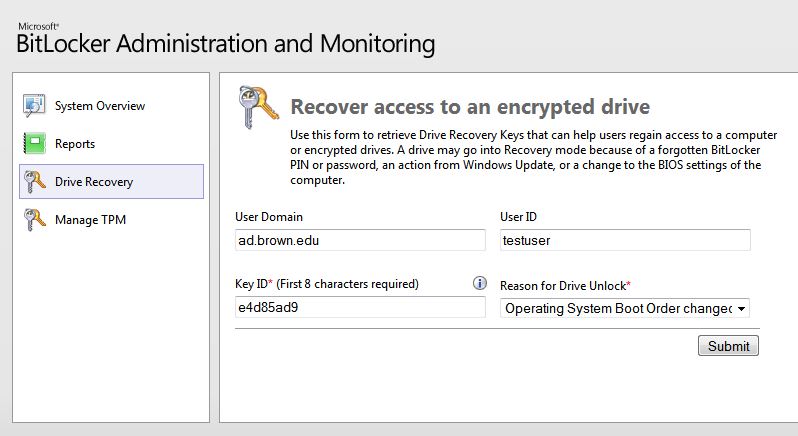Click the 'Recover access to an encrypted drive' heading
This screenshot has height=436, width=798.
[470, 107]
